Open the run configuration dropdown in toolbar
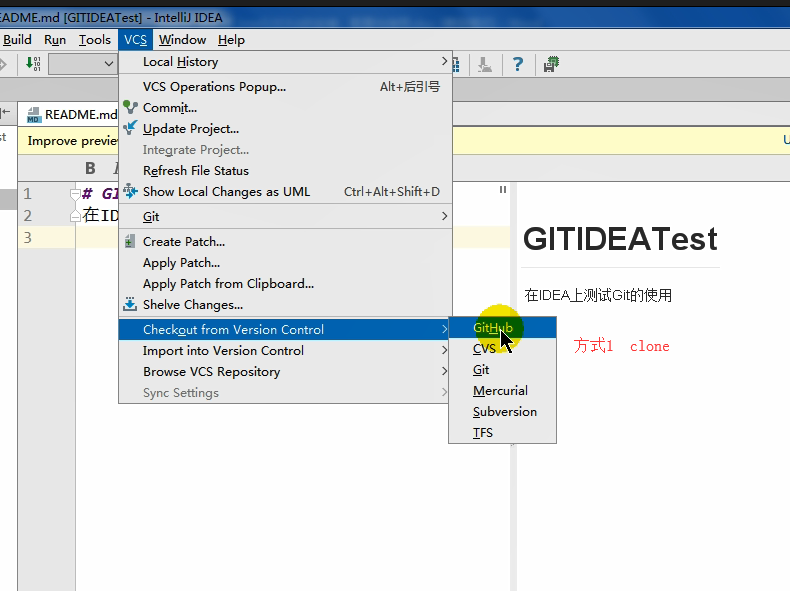Viewport: 790px width, 591px height. point(83,64)
